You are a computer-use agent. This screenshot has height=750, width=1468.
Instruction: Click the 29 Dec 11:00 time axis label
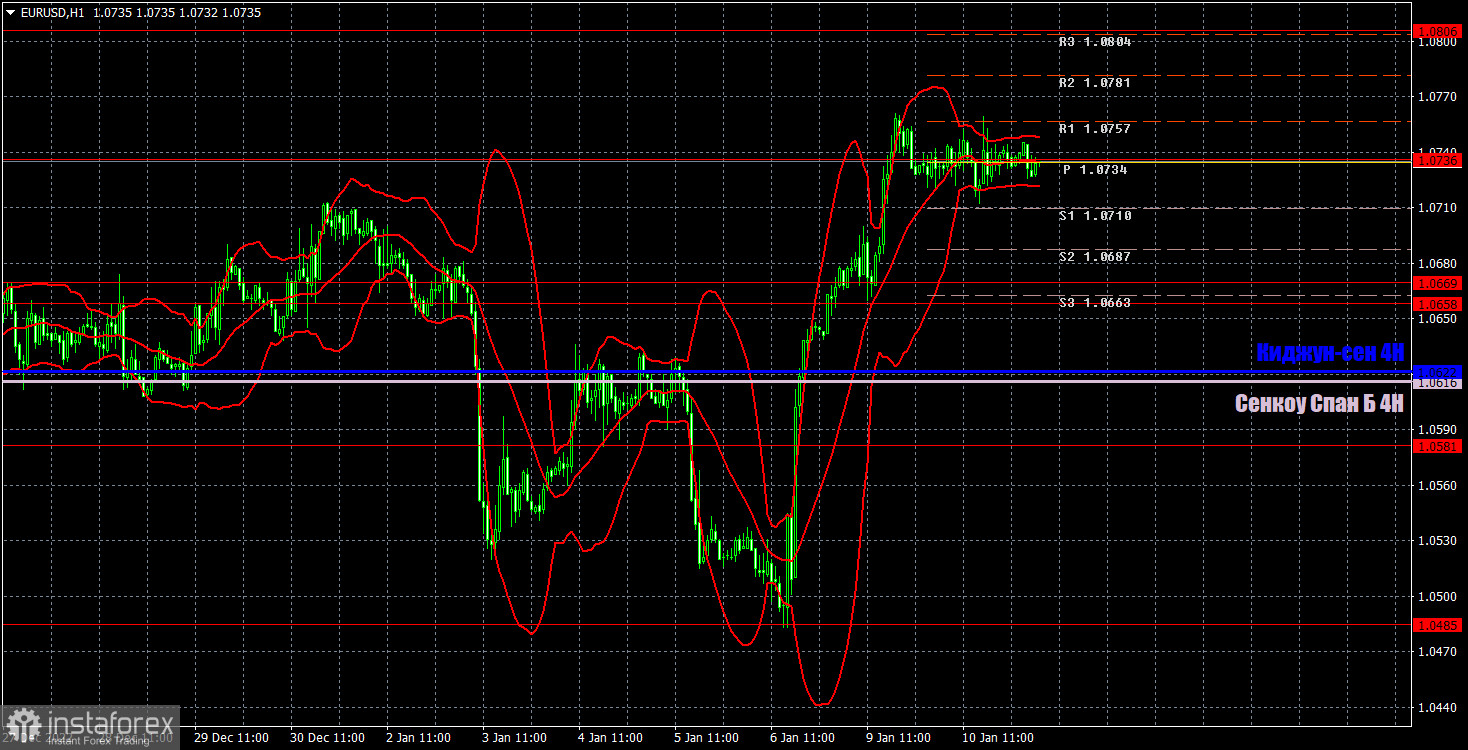click(x=230, y=738)
